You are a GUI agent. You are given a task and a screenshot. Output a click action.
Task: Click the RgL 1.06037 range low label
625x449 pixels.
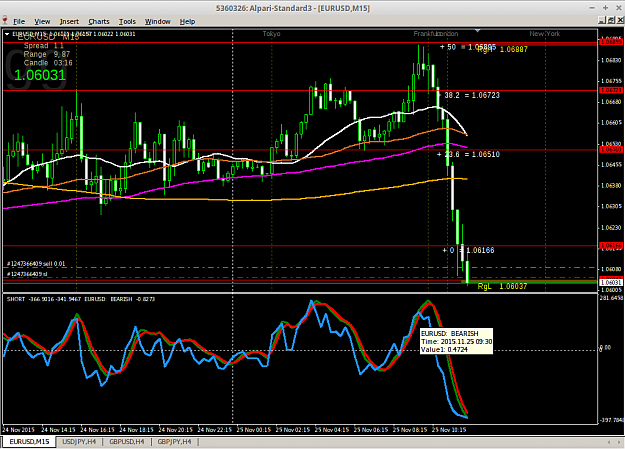click(x=502, y=286)
